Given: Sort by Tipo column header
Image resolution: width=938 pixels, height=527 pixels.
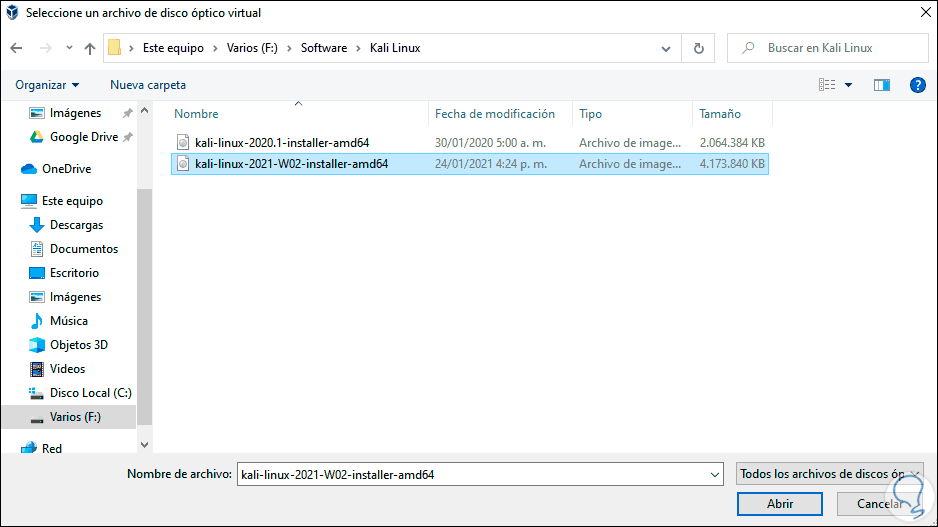Looking at the screenshot, I should point(590,114).
